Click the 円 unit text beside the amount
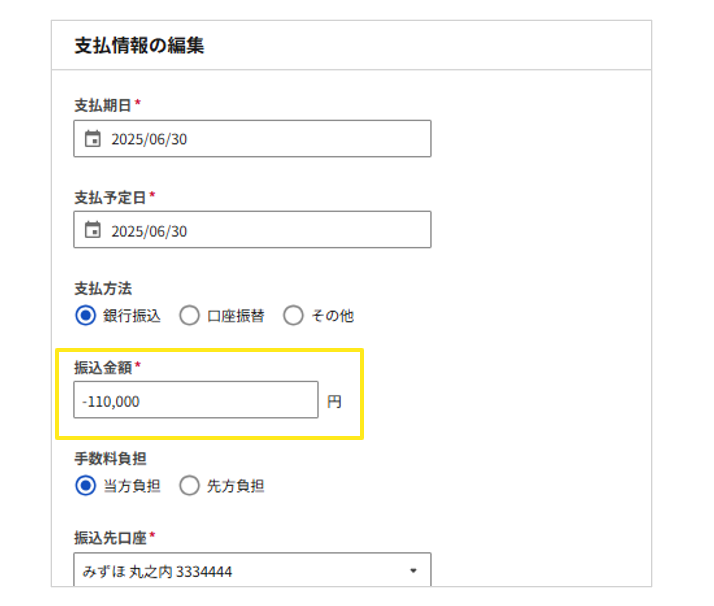 [x=334, y=401]
